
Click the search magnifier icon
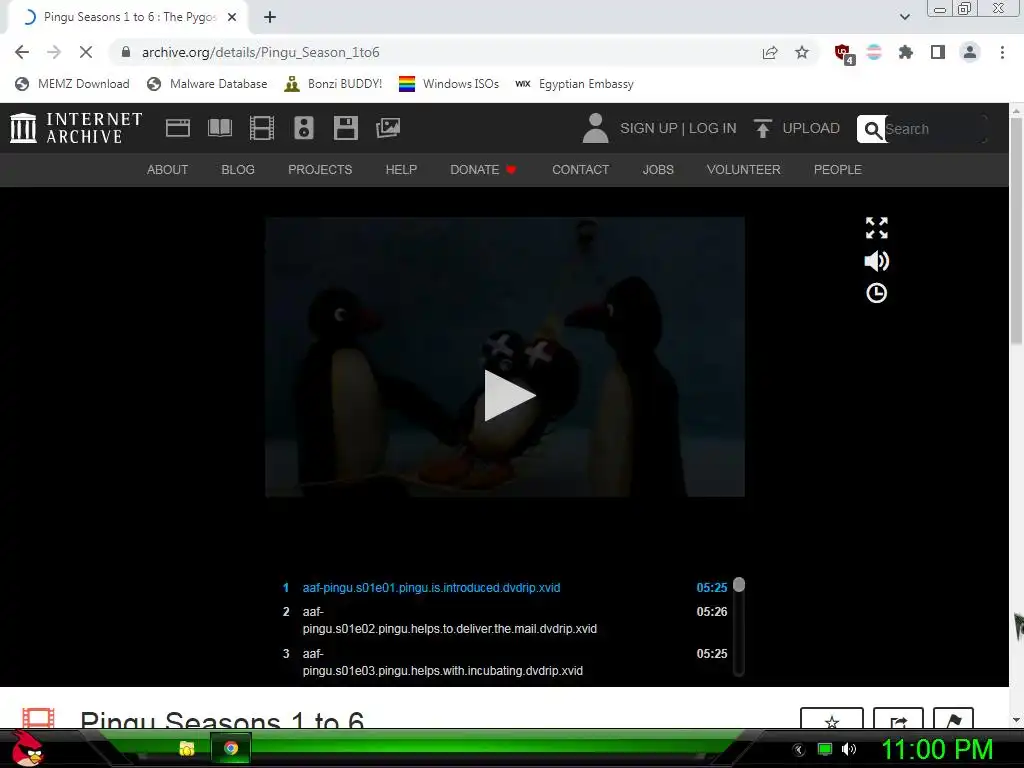tap(872, 129)
